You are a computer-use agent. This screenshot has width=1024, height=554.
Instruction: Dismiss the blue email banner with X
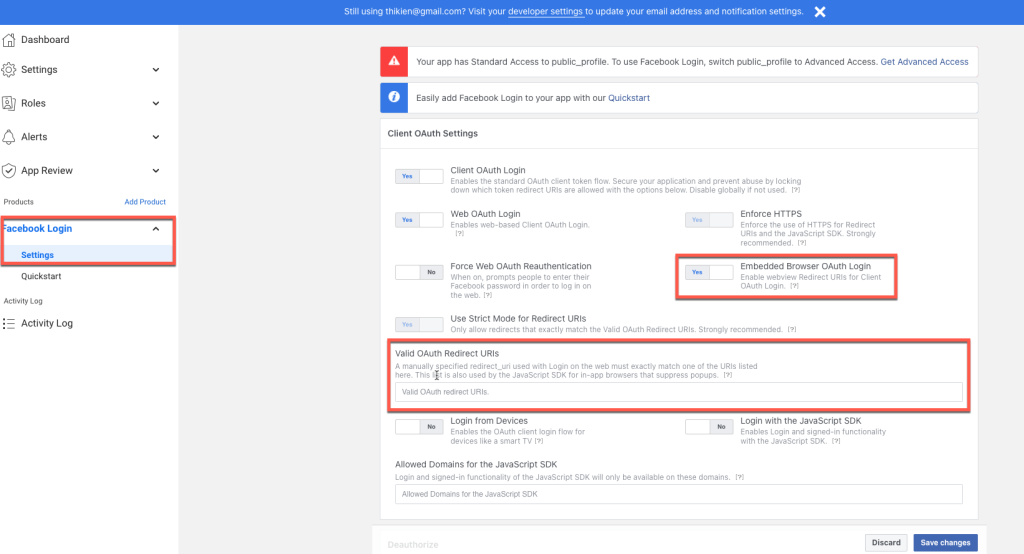pos(820,12)
